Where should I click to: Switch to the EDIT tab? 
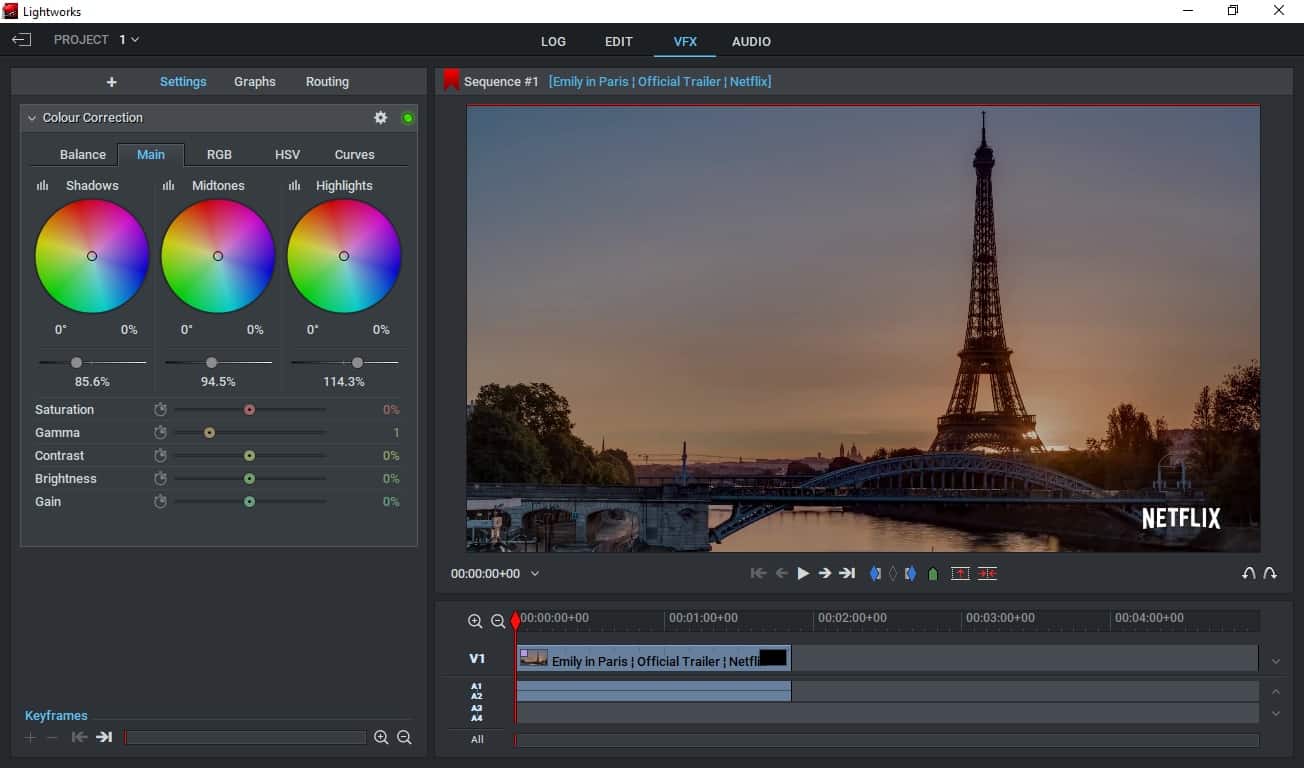[619, 42]
